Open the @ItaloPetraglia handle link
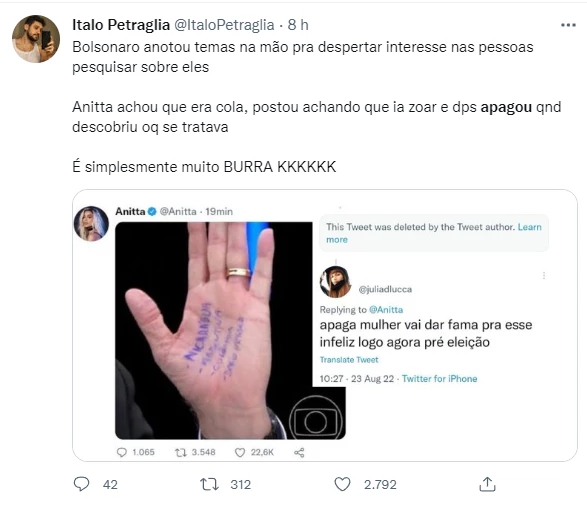Screen dimensions: 587x511 [x=224, y=25]
